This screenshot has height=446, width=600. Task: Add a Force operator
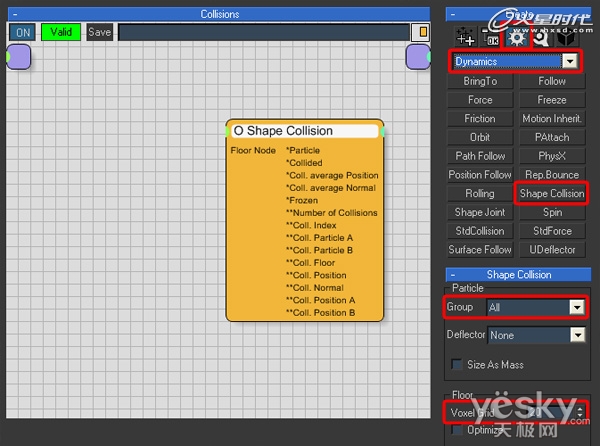coord(480,100)
